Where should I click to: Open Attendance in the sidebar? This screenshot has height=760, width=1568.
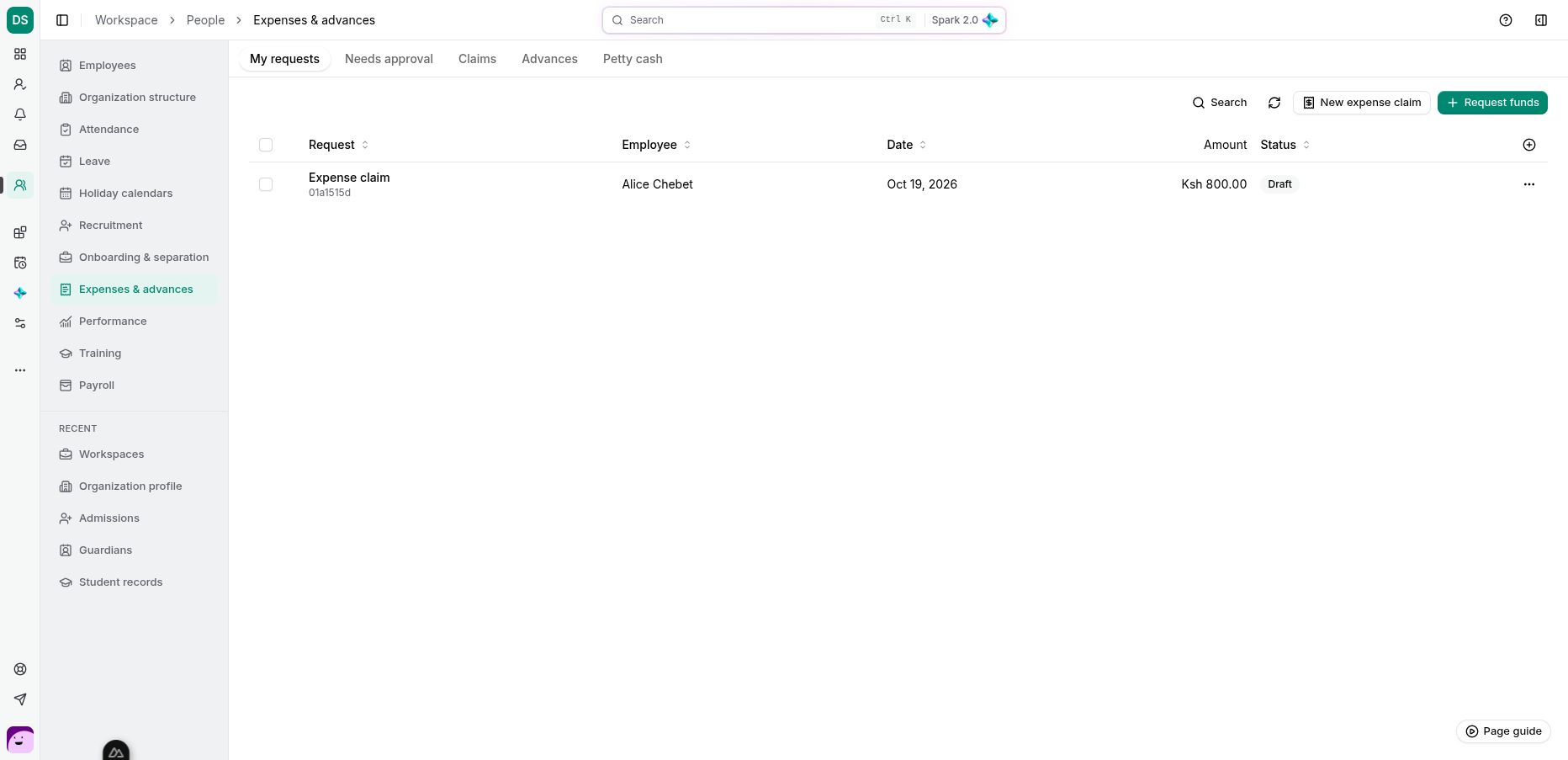(134, 130)
